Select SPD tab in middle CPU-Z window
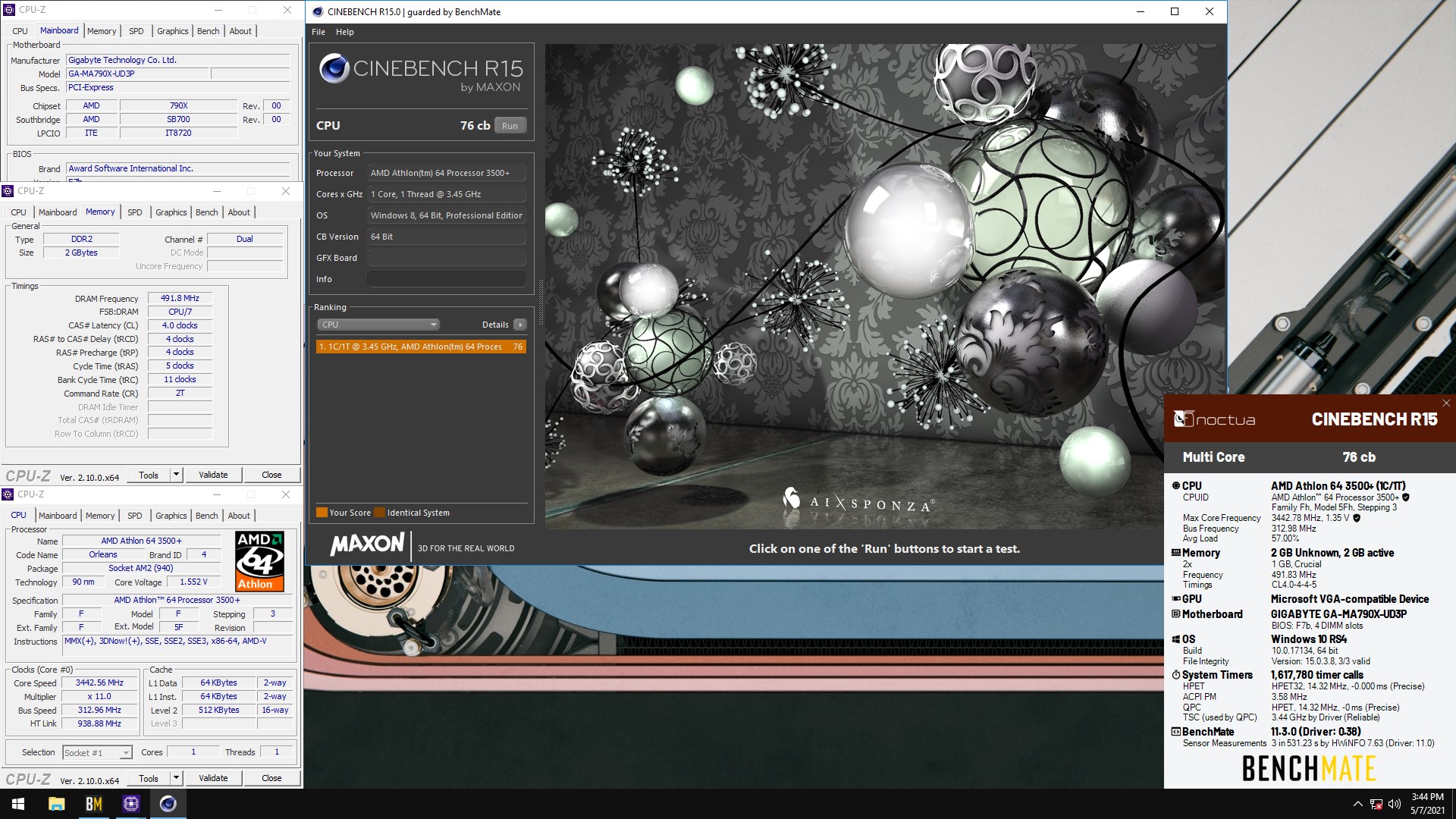 135,212
